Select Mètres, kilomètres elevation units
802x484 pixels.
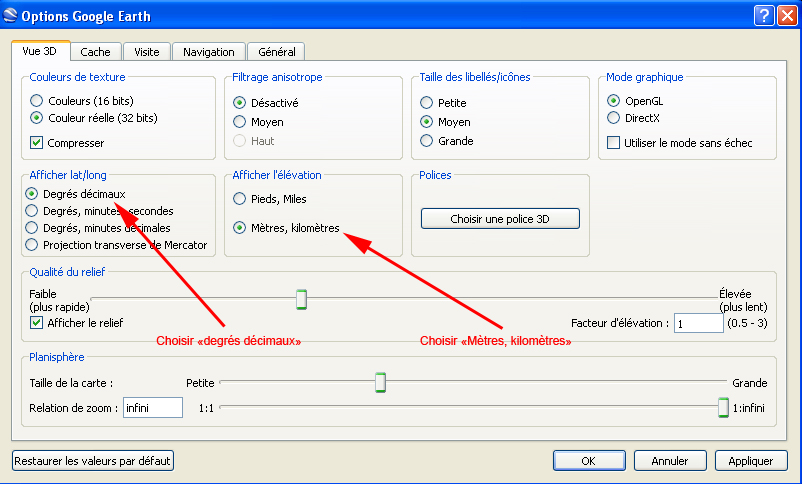pos(239,228)
